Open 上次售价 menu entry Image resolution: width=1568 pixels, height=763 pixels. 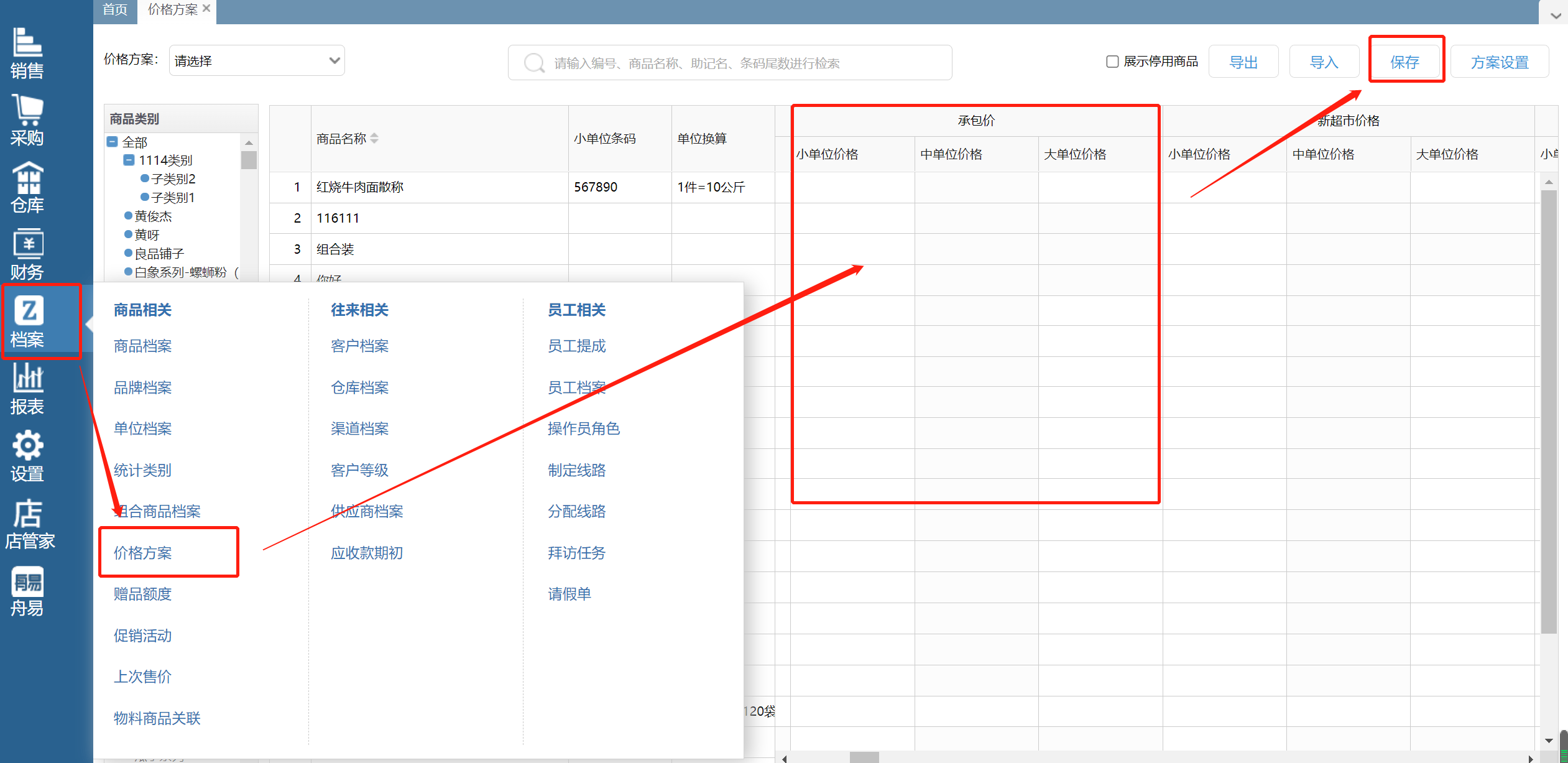tap(142, 677)
